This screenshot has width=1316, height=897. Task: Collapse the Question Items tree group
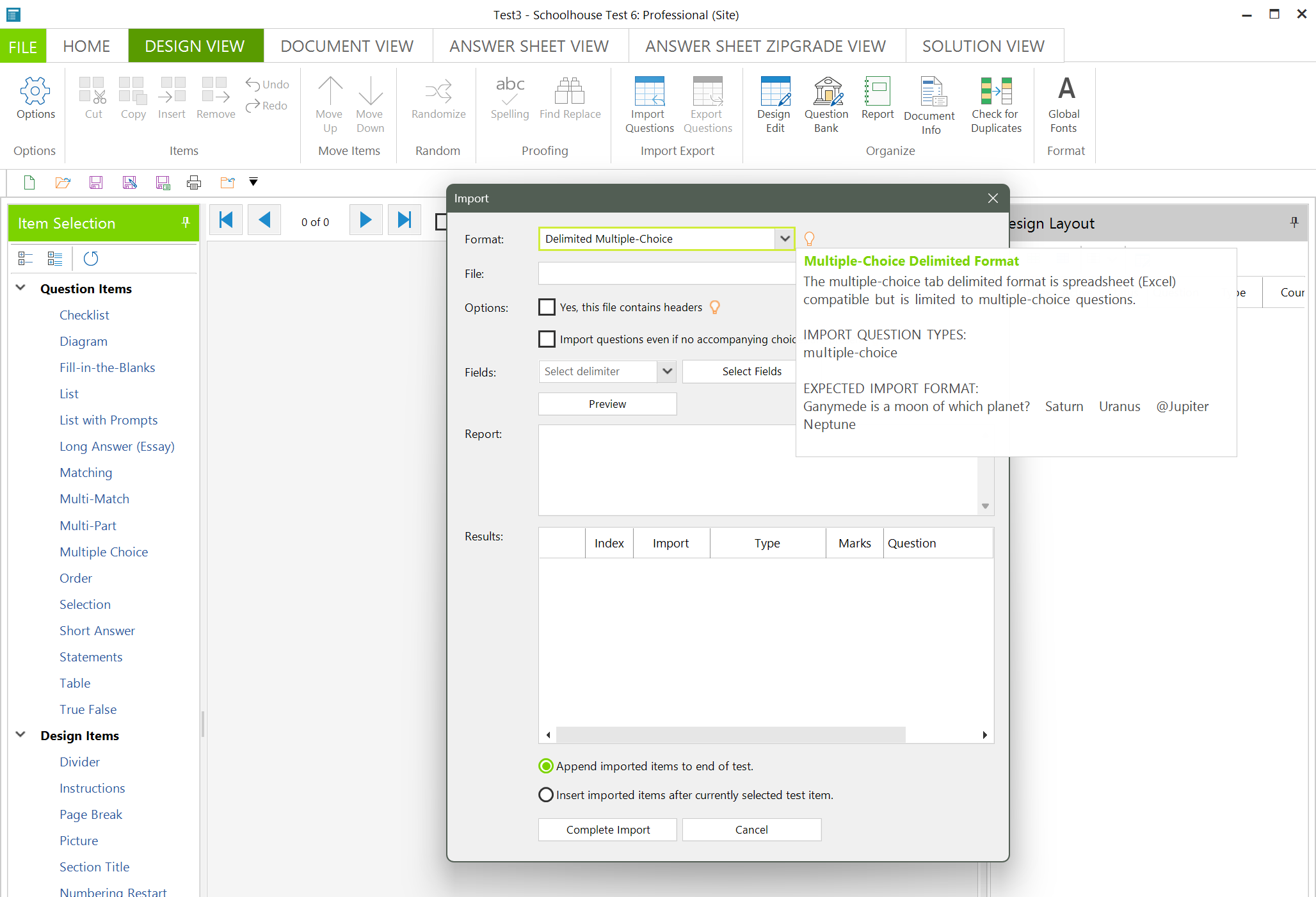(20, 288)
